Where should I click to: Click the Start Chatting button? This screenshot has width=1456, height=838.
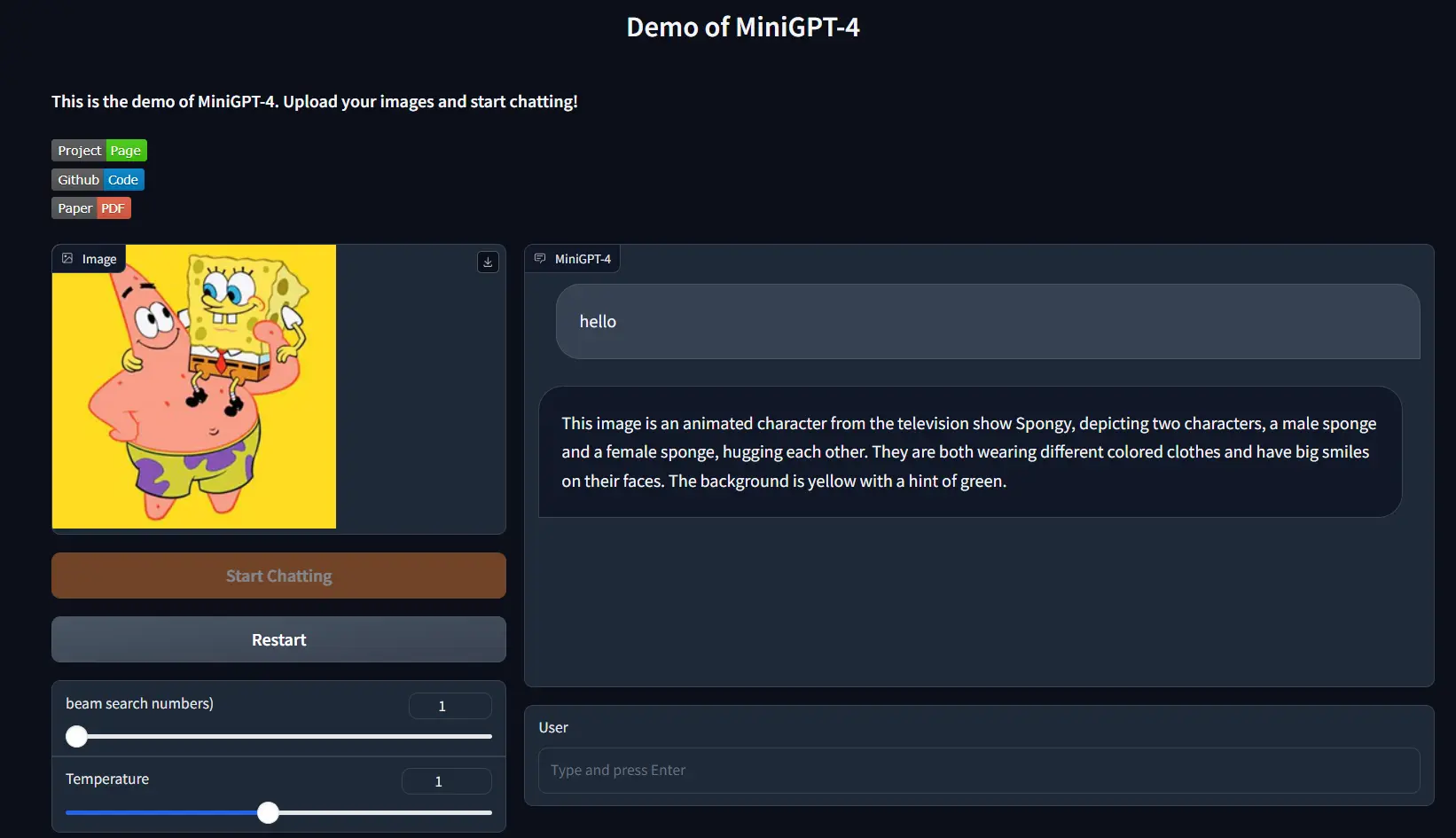coord(278,576)
